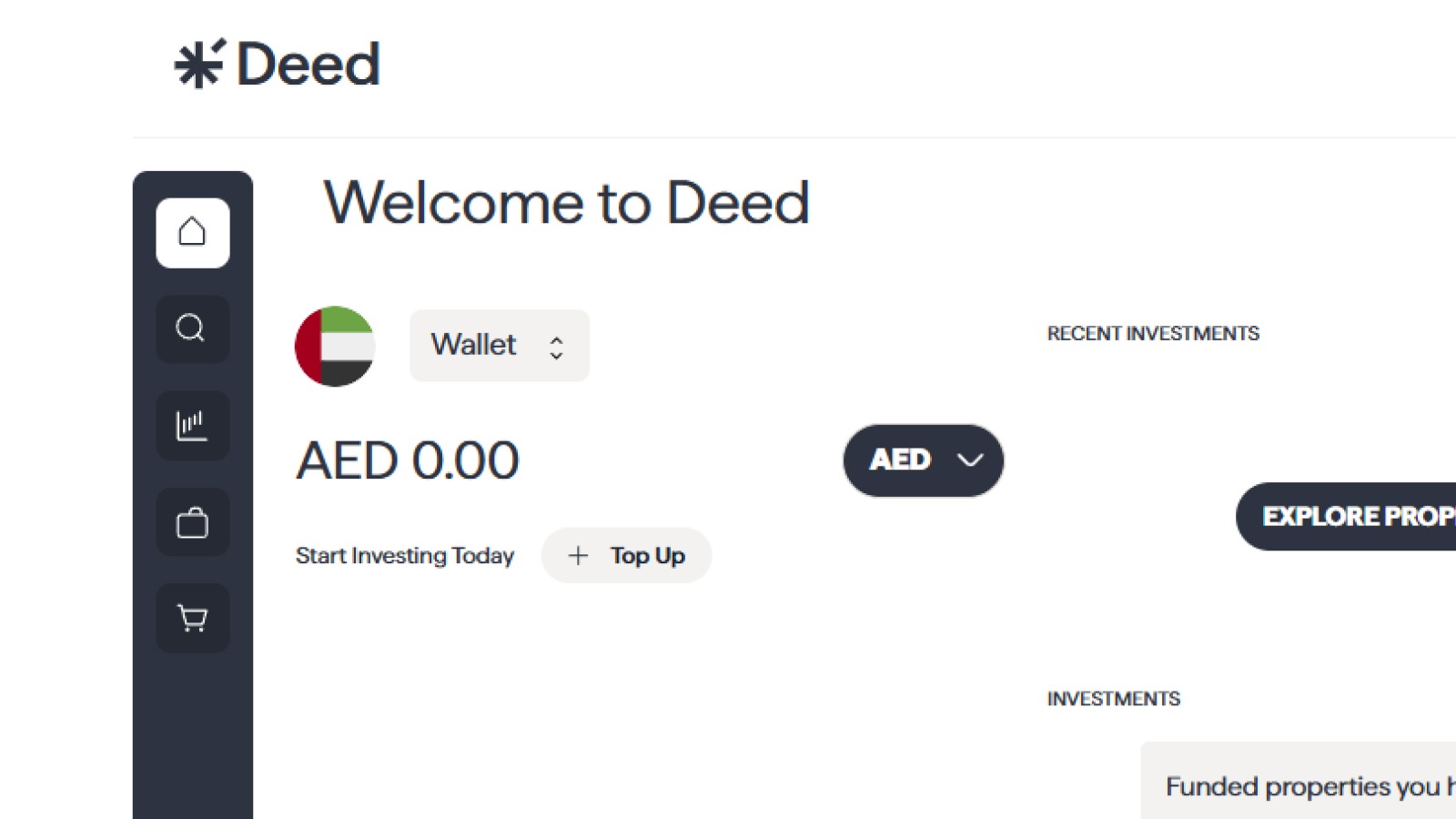The image size is (1456, 819).
Task: Open the funded properties card
Action: click(1310, 784)
